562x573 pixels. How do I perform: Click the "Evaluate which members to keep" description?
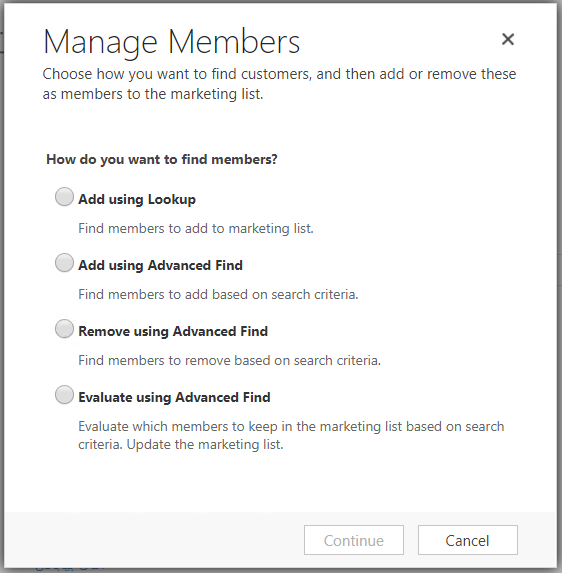291,436
